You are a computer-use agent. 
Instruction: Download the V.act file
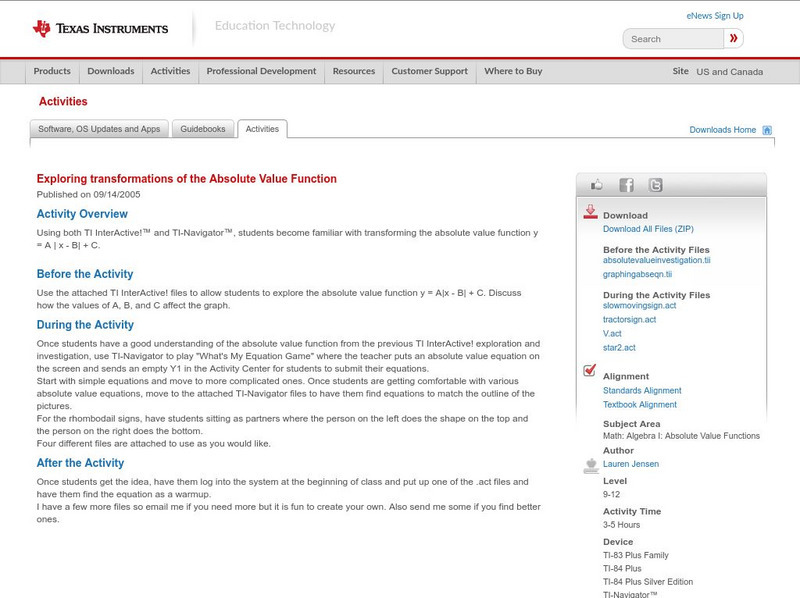[x=612, y=334]
